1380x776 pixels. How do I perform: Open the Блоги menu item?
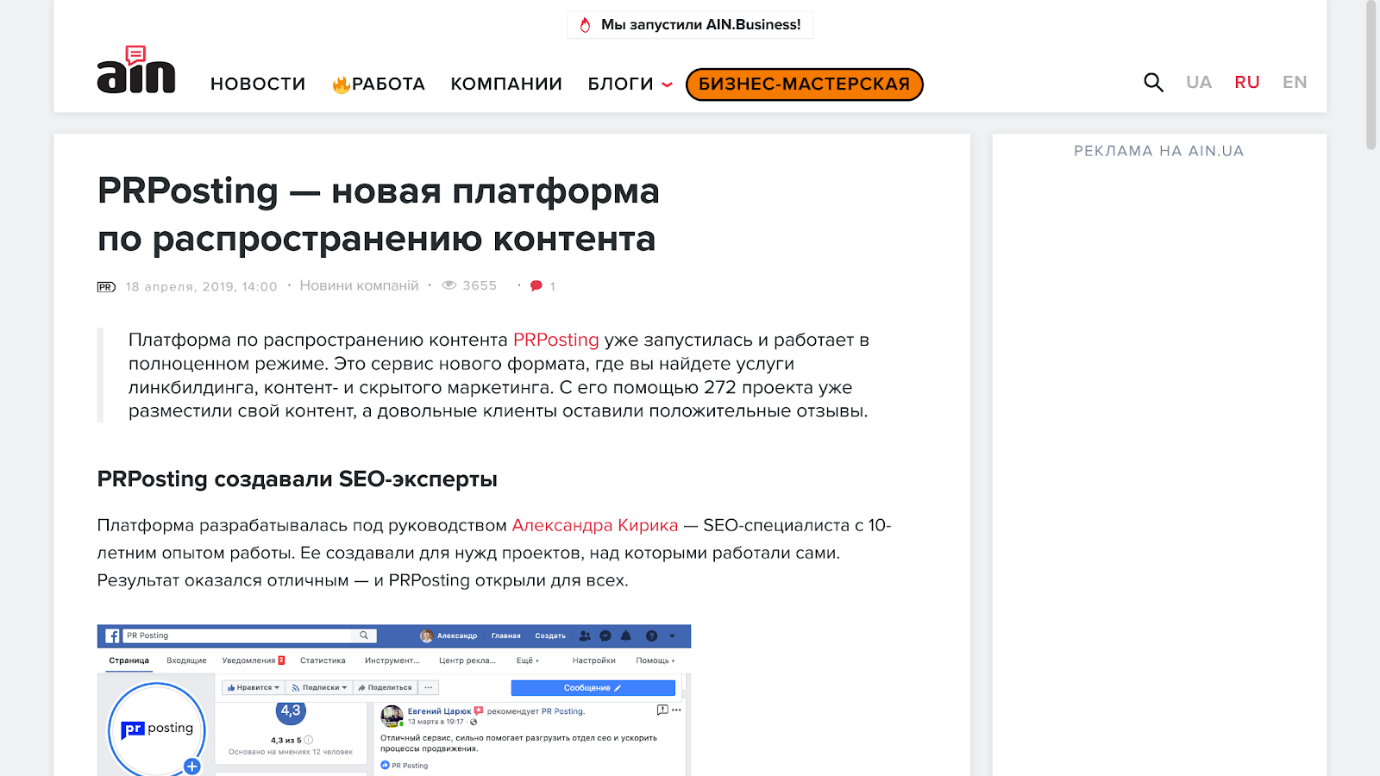(x=620, y=84)
